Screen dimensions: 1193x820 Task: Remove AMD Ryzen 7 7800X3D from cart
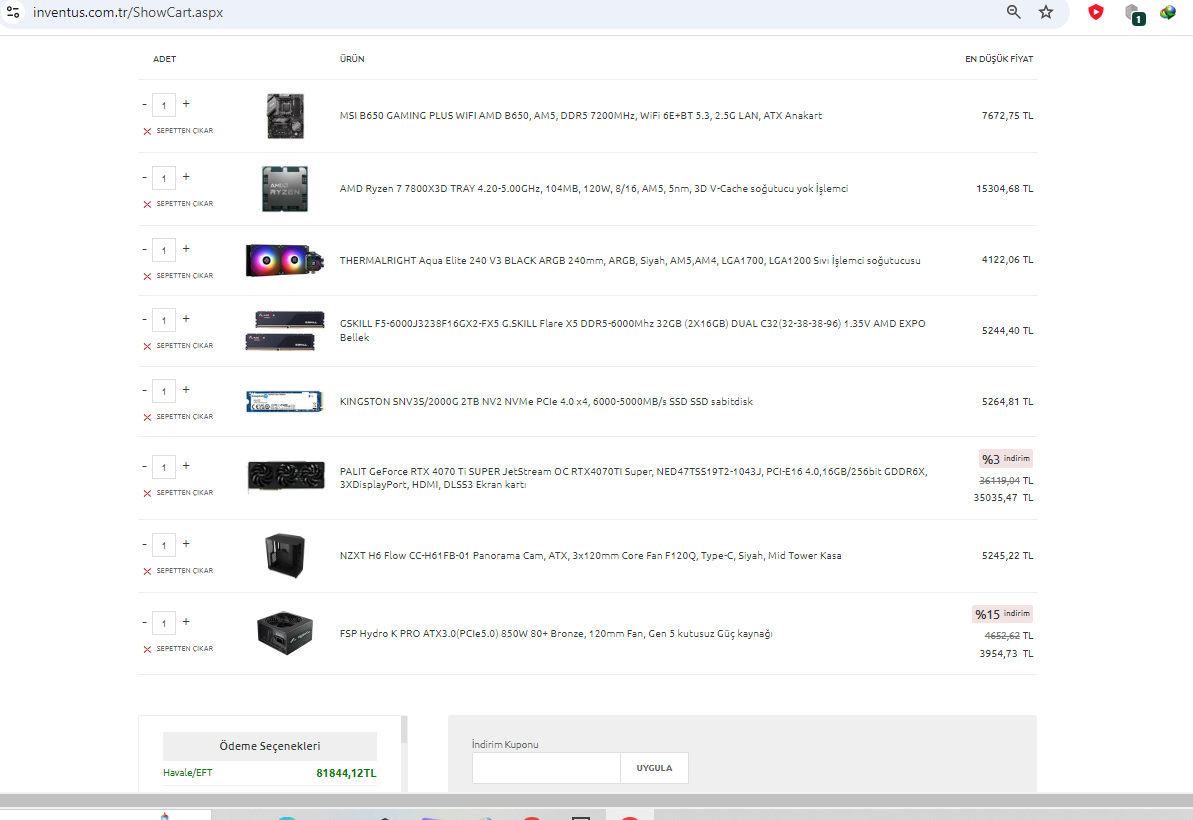coord(178,204)
